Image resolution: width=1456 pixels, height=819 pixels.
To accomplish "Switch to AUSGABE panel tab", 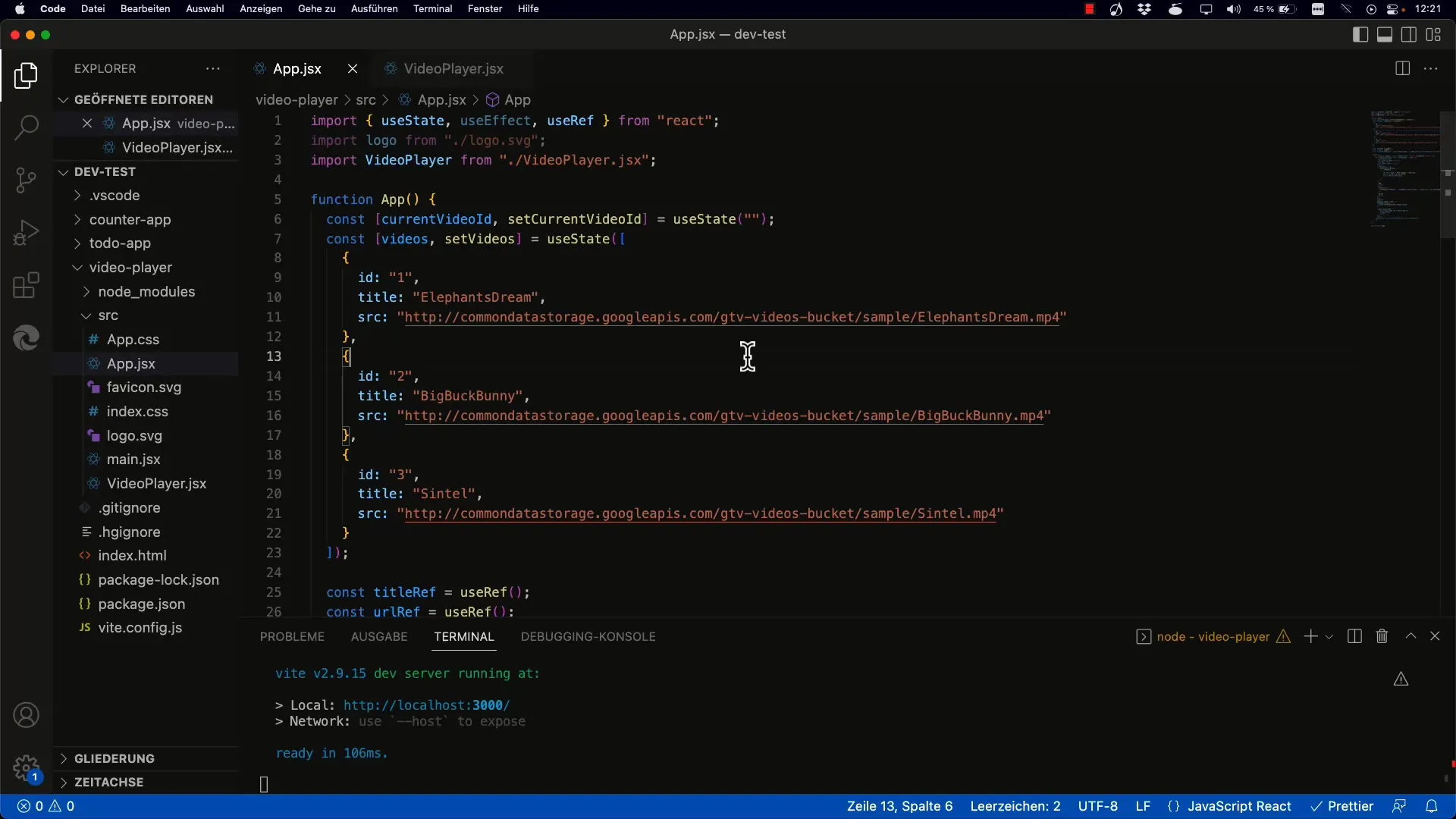I will (x=379, y=637).
